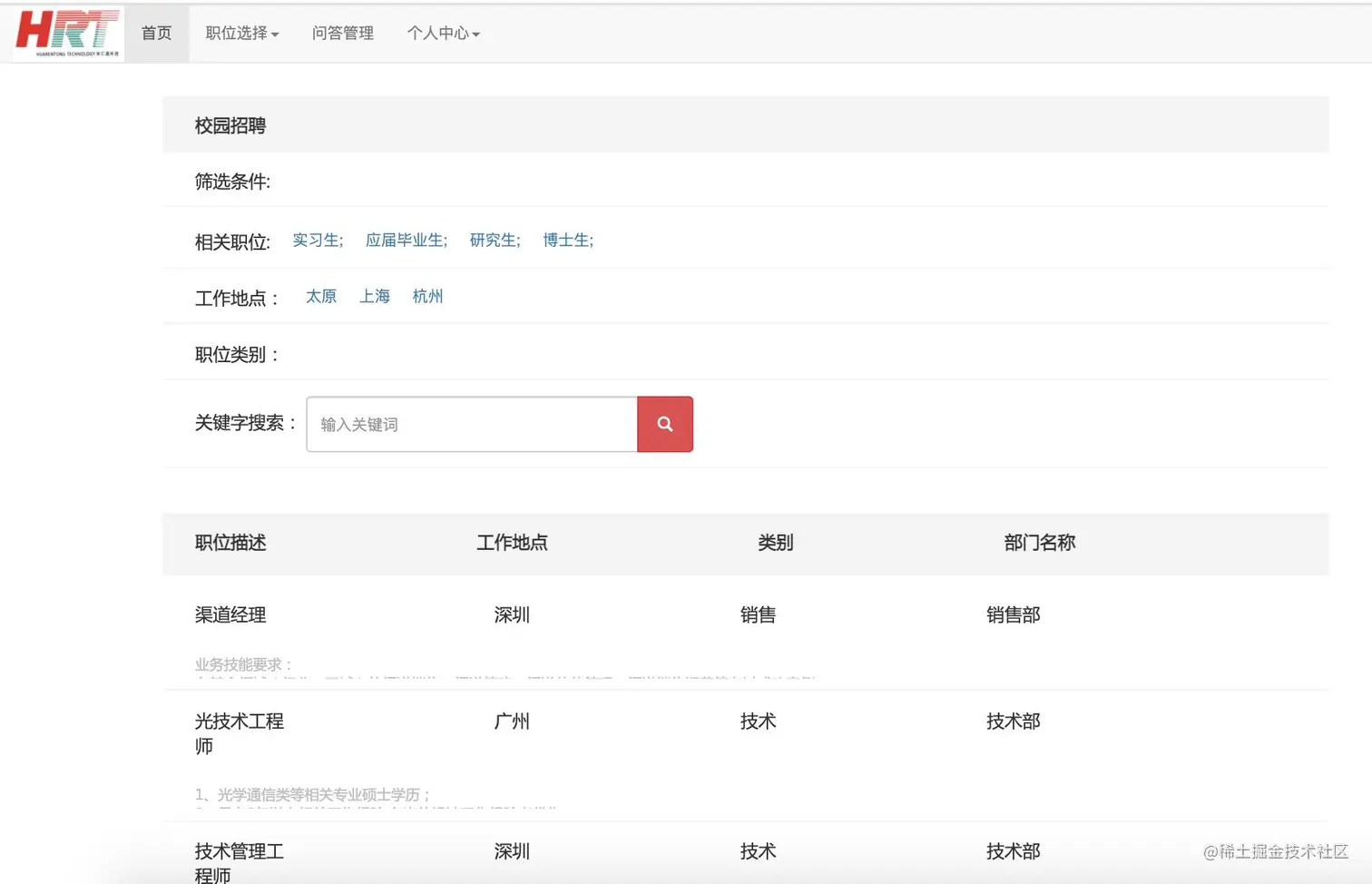Click 深圳 in the 渠道经理 row
Image resolution: width=1372 pixels, height=884 pixels.
pyautogui.click(x=512, y=614)
